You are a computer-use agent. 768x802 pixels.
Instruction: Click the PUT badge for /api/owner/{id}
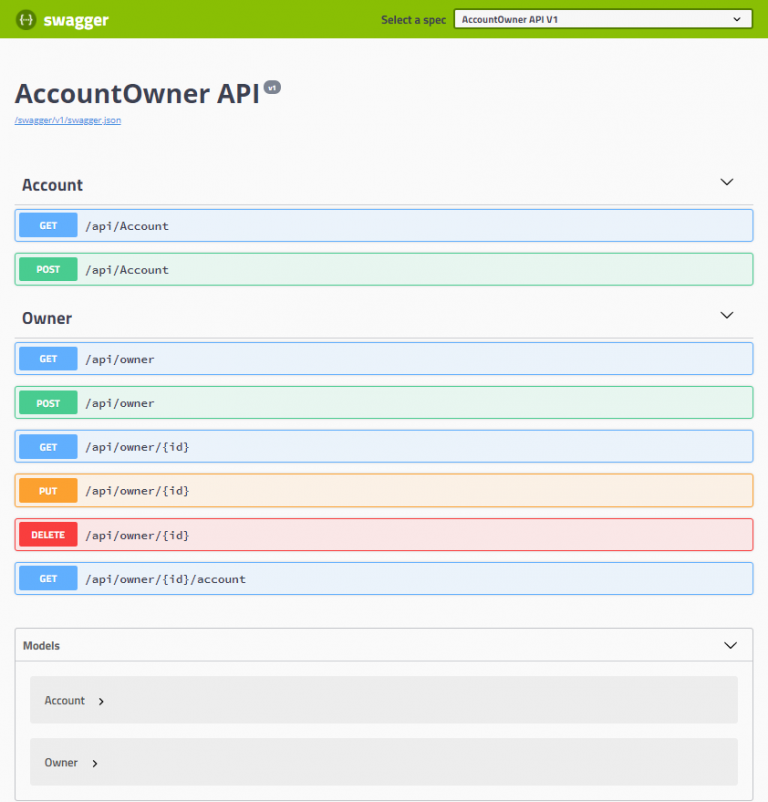click(x=48, y=491)
